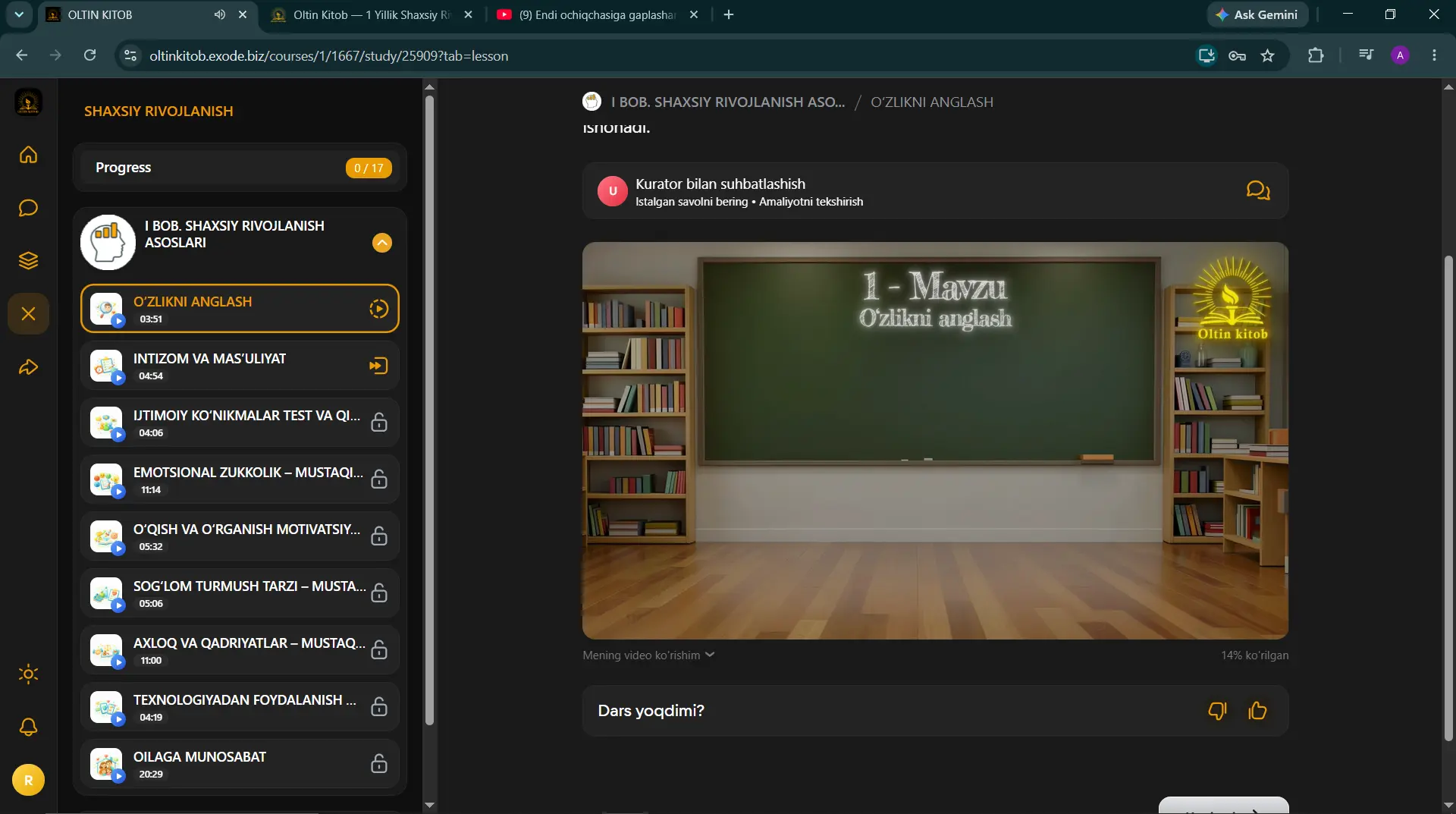
Task: Switch to the Oltin Kitob — 1 Yillik Shaxsiy tab
Action: point(372,15)
